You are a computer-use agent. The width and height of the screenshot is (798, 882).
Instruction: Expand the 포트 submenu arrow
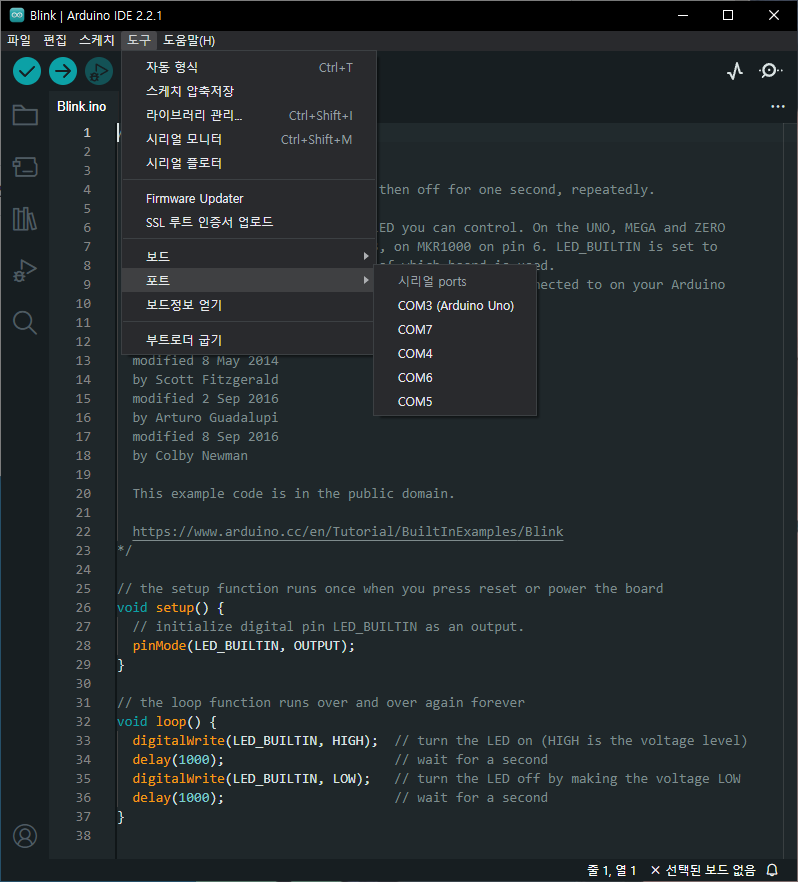click(x=366, y=280)
